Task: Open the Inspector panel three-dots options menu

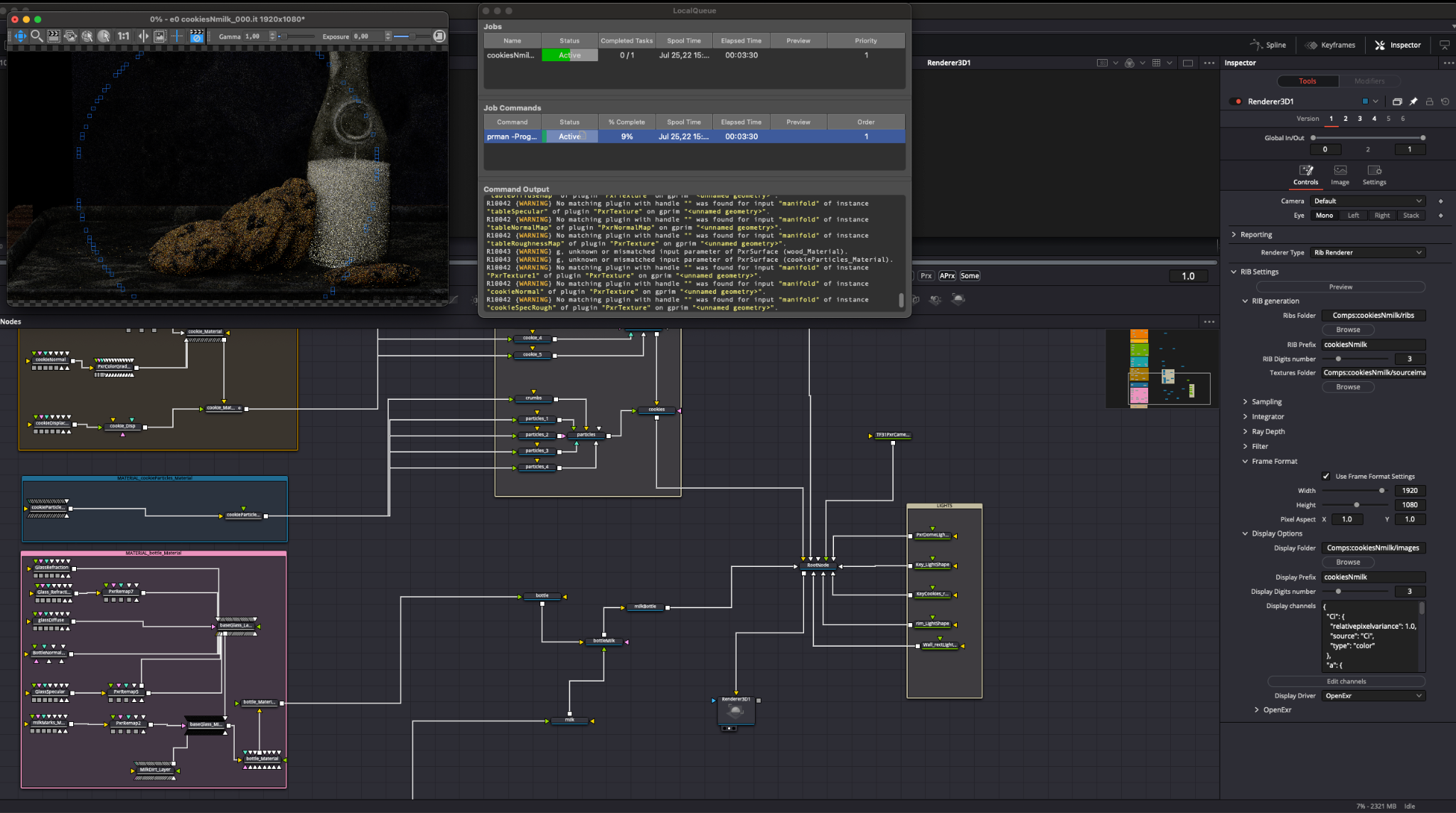Action: point(1448,63)
